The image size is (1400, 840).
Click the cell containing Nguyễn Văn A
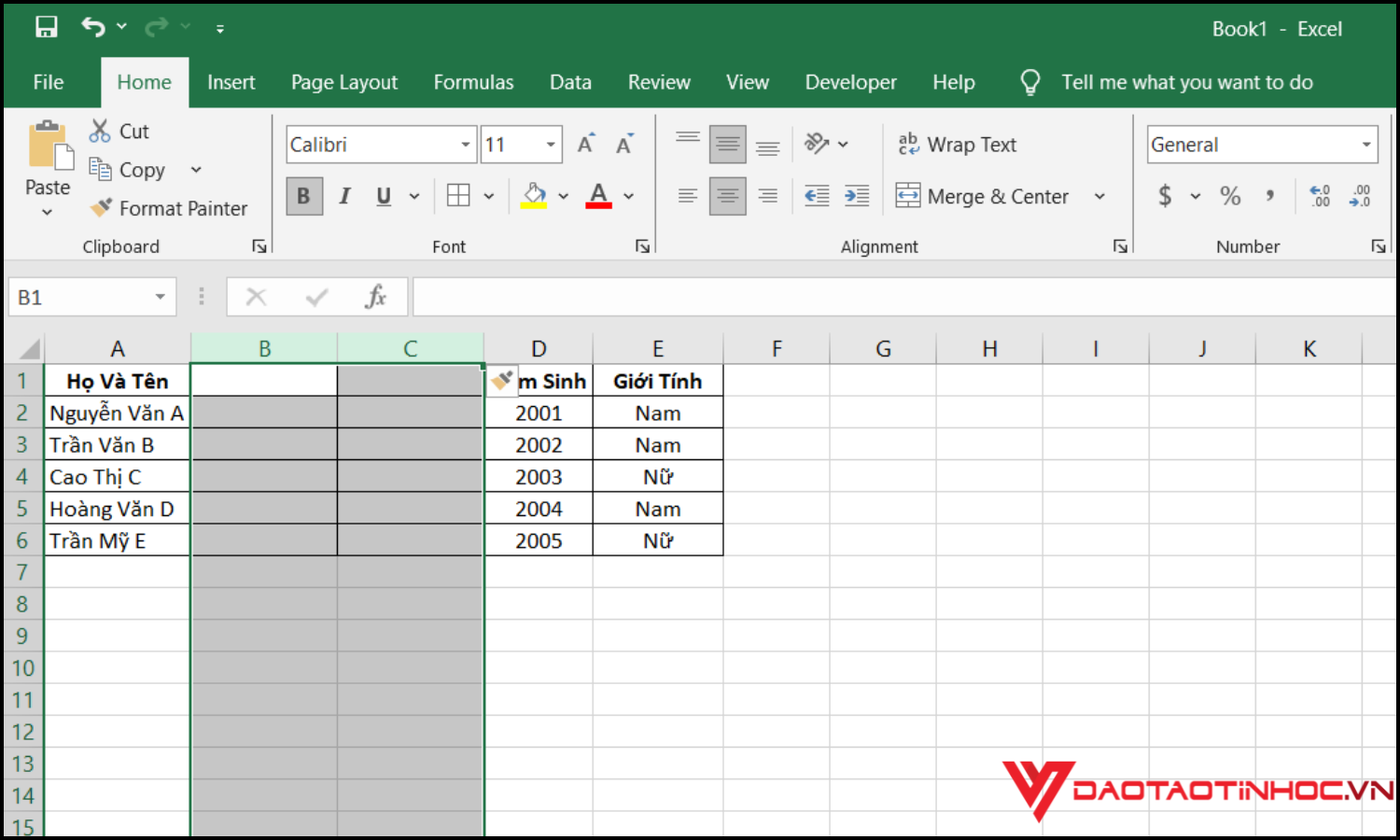click(x=117, y=412)
